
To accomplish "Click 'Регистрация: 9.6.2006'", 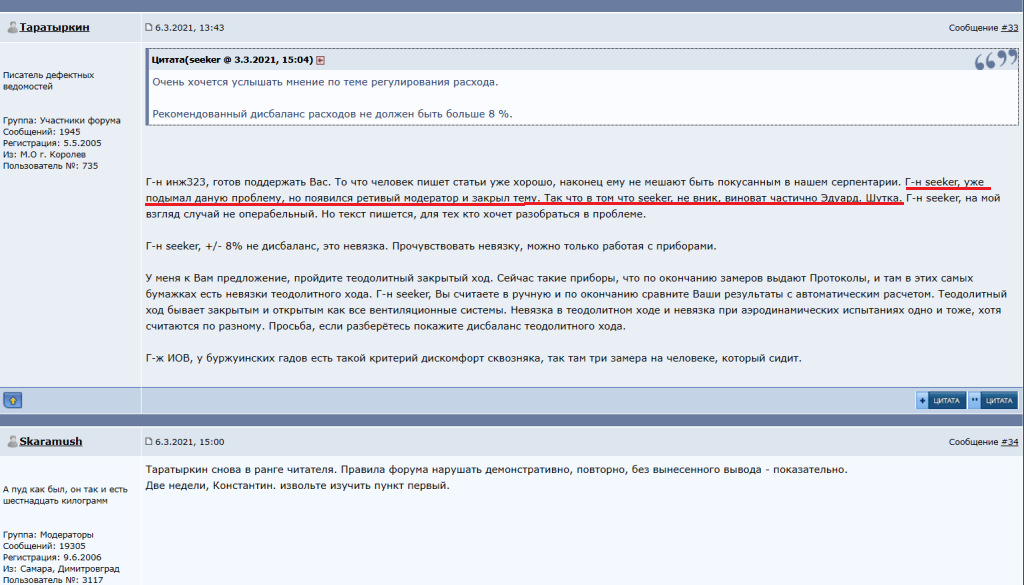I will (52, 558).
